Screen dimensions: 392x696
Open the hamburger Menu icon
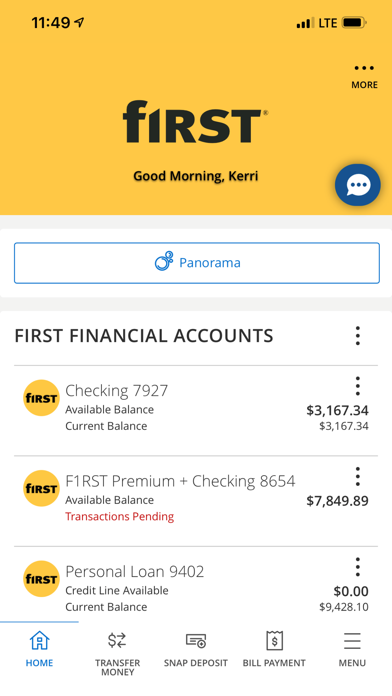[352, 641]
